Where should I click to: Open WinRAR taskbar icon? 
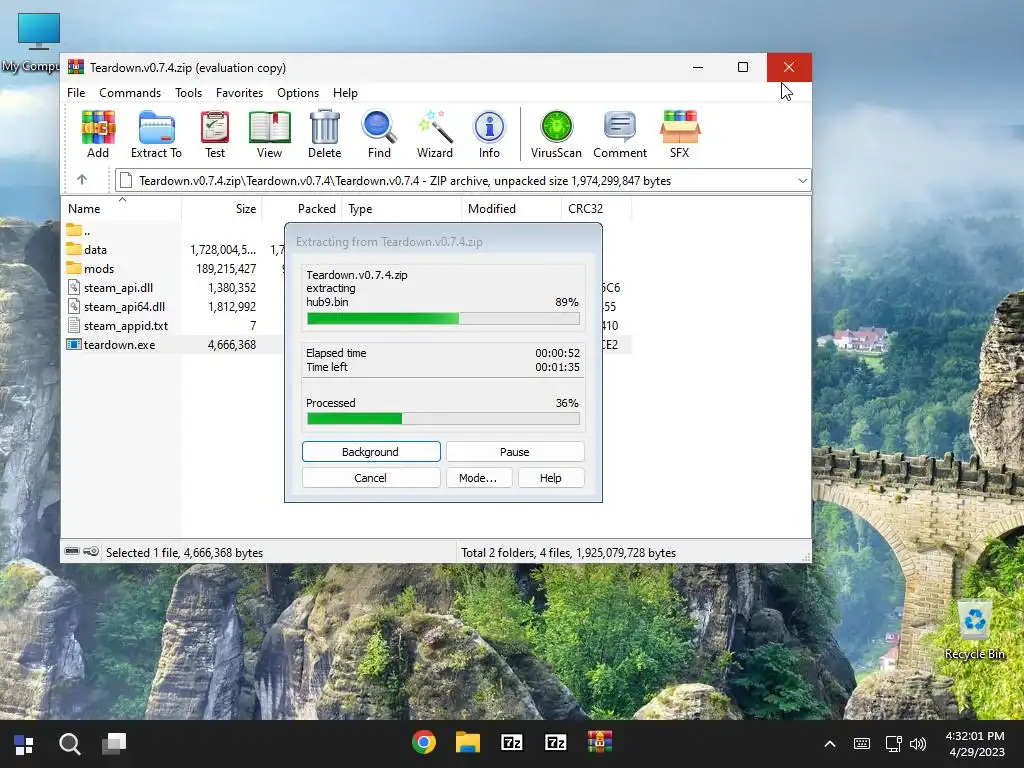pyautogui.click(x=600, y=743)
